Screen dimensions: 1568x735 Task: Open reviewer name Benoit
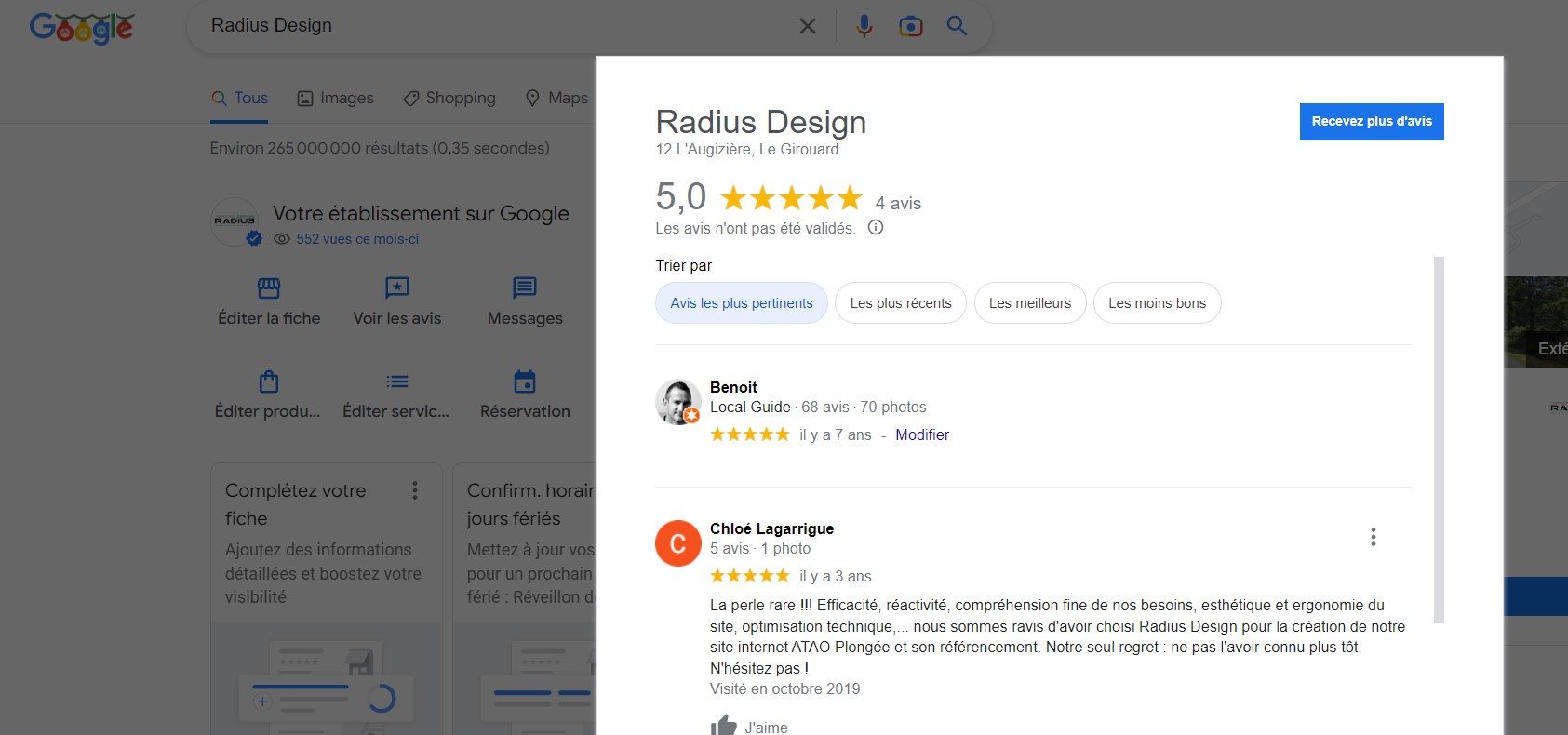pyautogui.click(x=733, y=387)
